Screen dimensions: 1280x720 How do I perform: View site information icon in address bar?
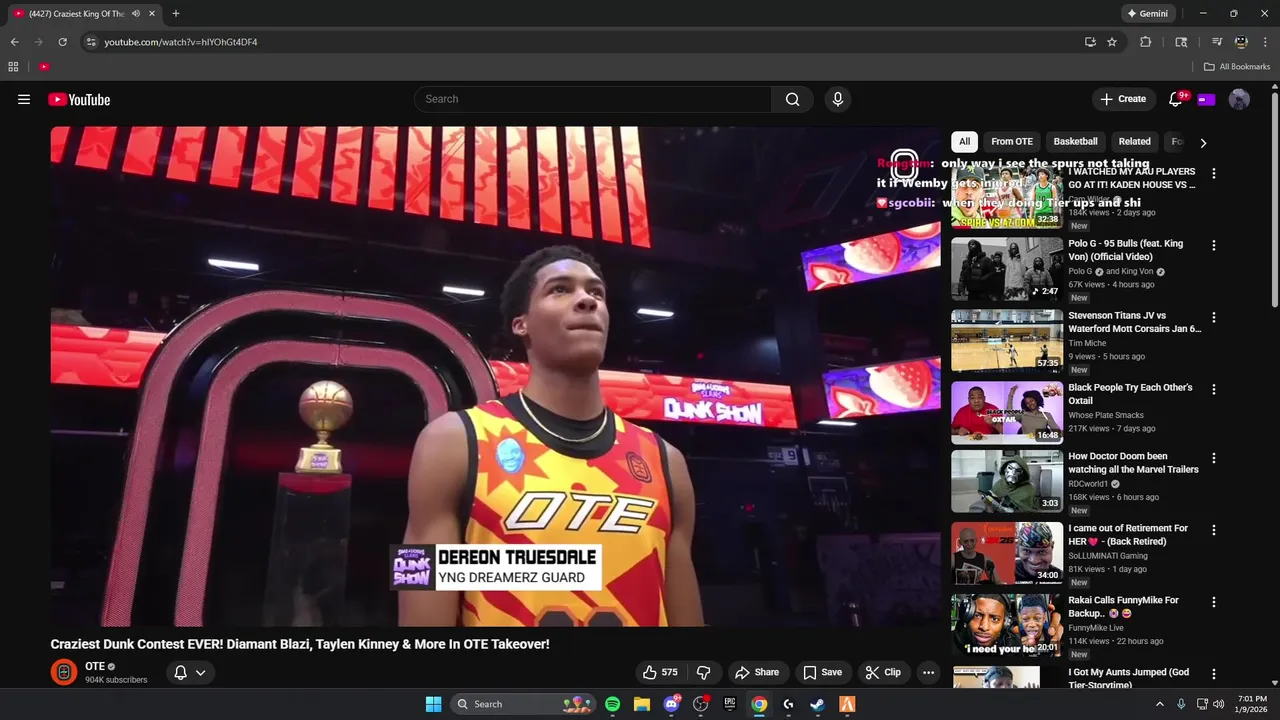point(91,42)
